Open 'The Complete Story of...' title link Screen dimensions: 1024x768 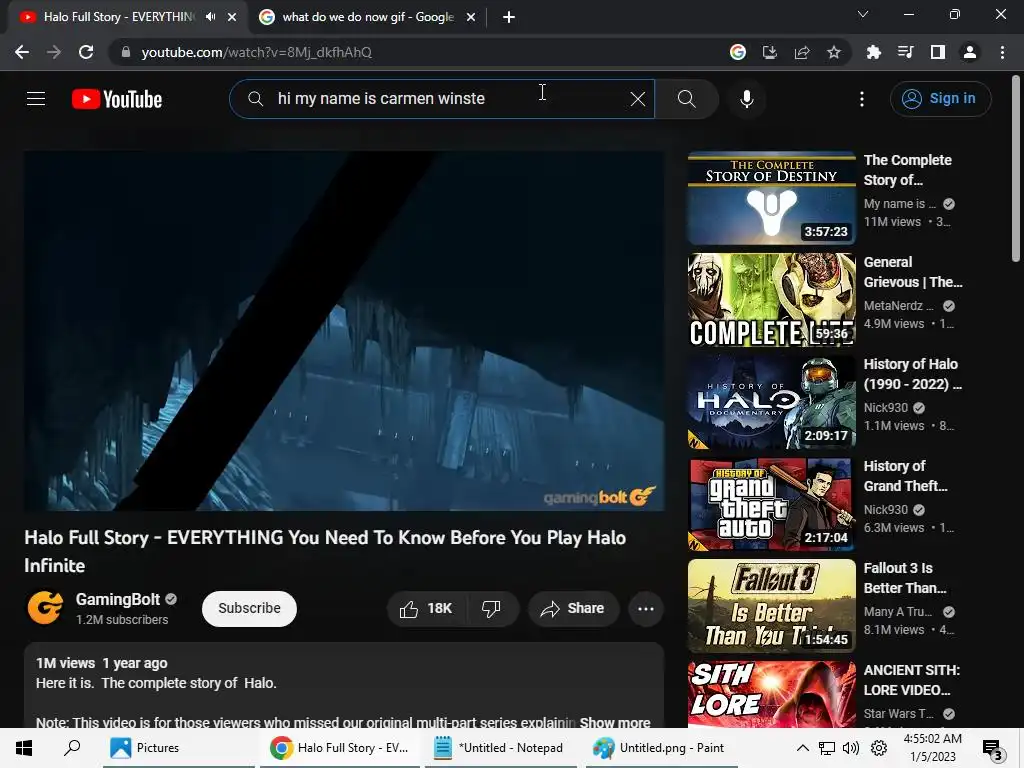coord(908,170)
